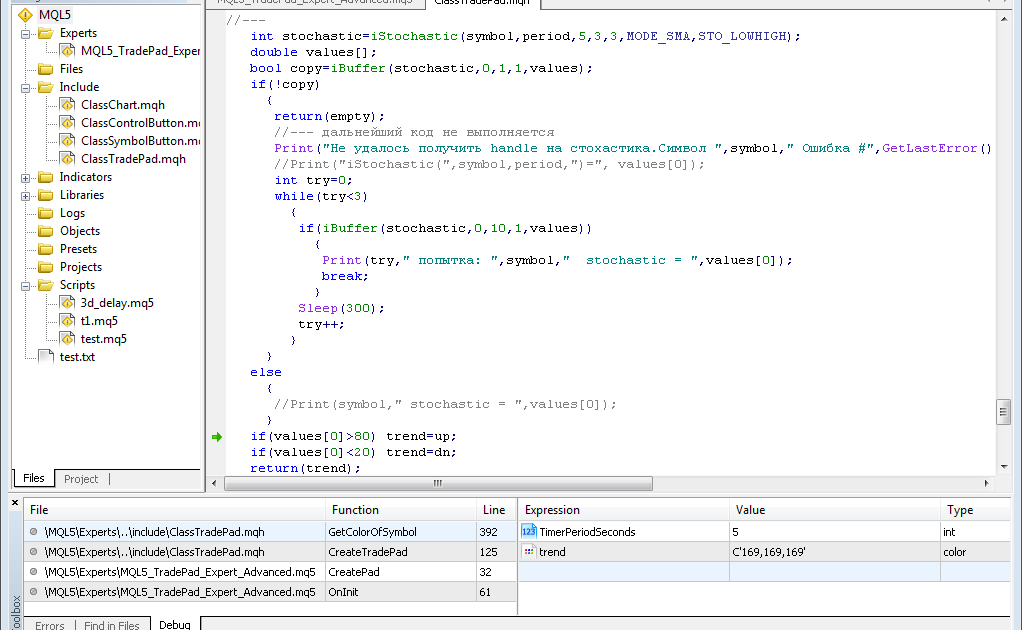The image size is (1022, 630).
Task: Select the Presets folder icon
Action: [46, 249]
